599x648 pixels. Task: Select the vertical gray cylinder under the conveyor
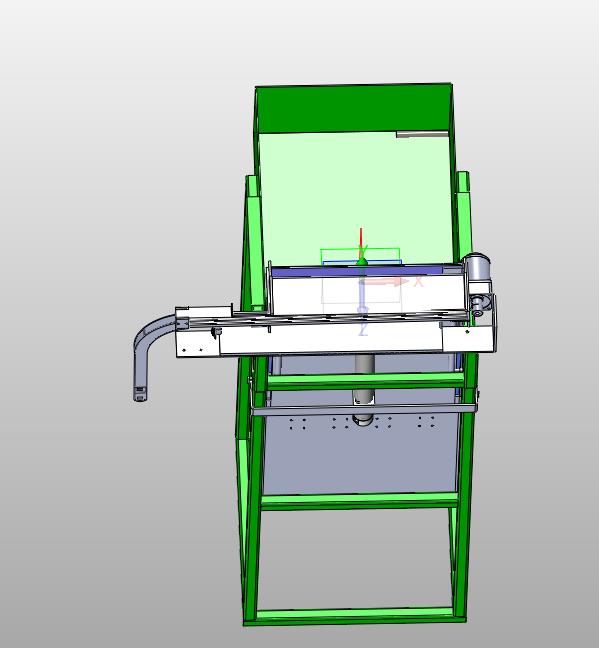point(364,388)
